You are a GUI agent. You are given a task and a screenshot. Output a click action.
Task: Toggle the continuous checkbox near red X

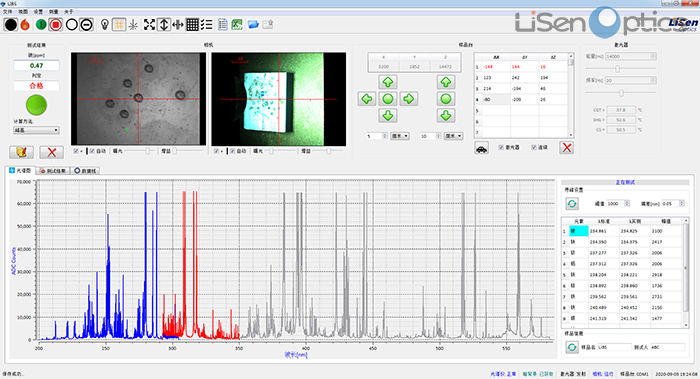(x=533, y=147)
